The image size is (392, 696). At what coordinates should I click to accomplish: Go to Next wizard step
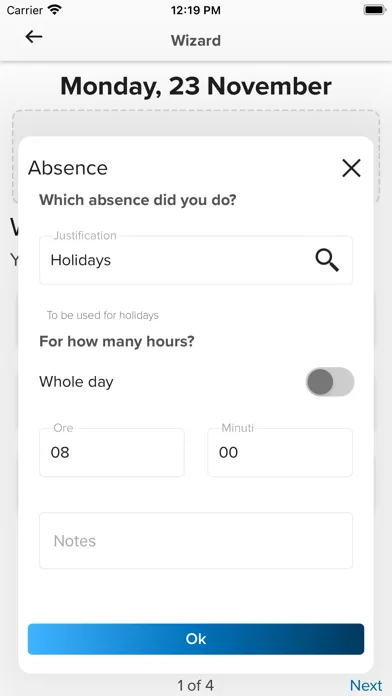[366, 685]
